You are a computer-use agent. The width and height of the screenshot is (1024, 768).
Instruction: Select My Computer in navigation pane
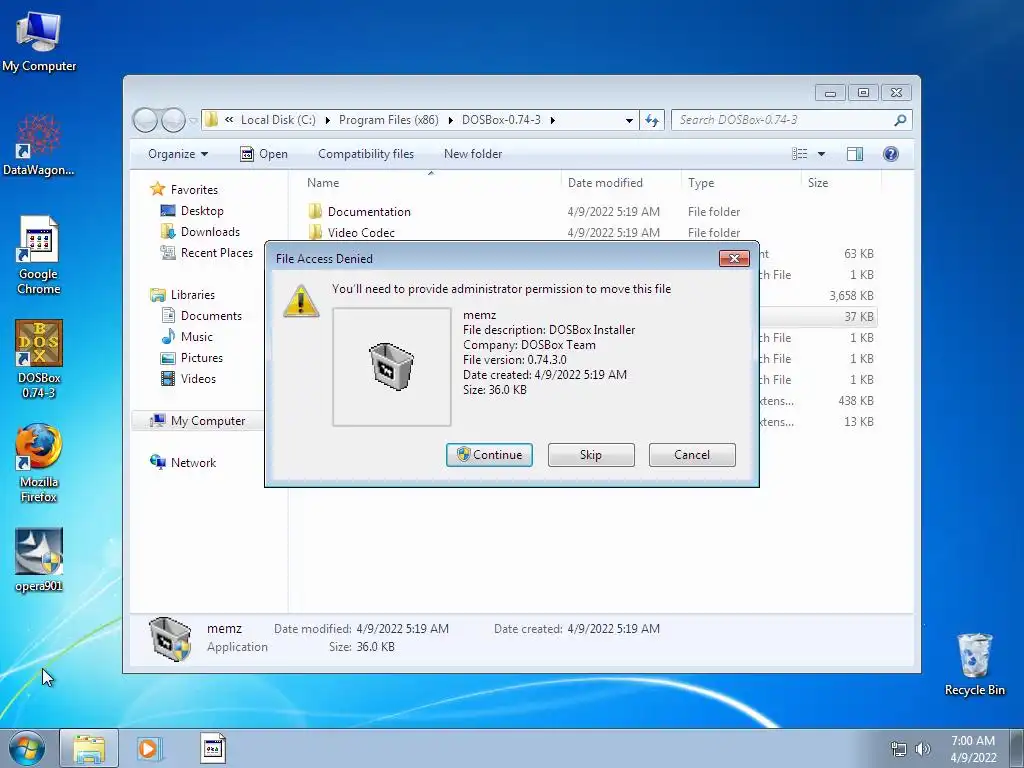[198, 421]
